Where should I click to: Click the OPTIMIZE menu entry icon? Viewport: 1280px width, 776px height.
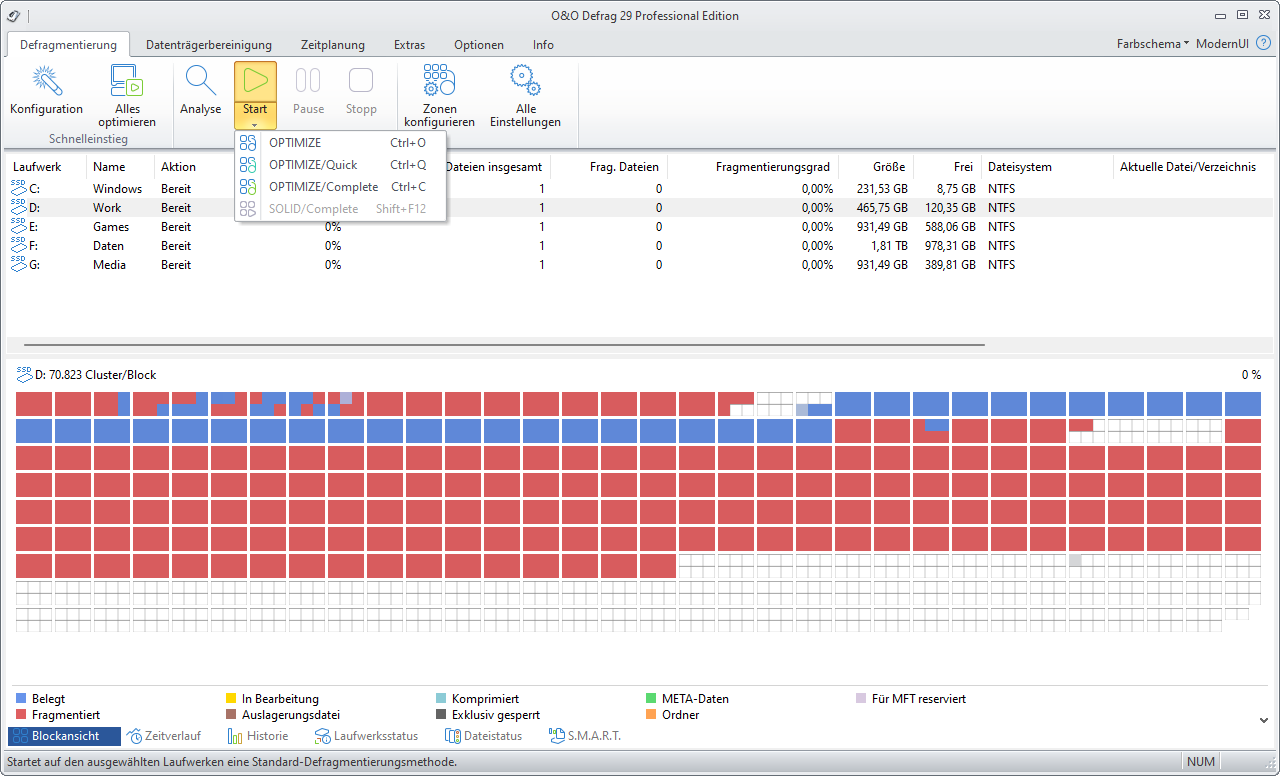[x=248, y=143]
